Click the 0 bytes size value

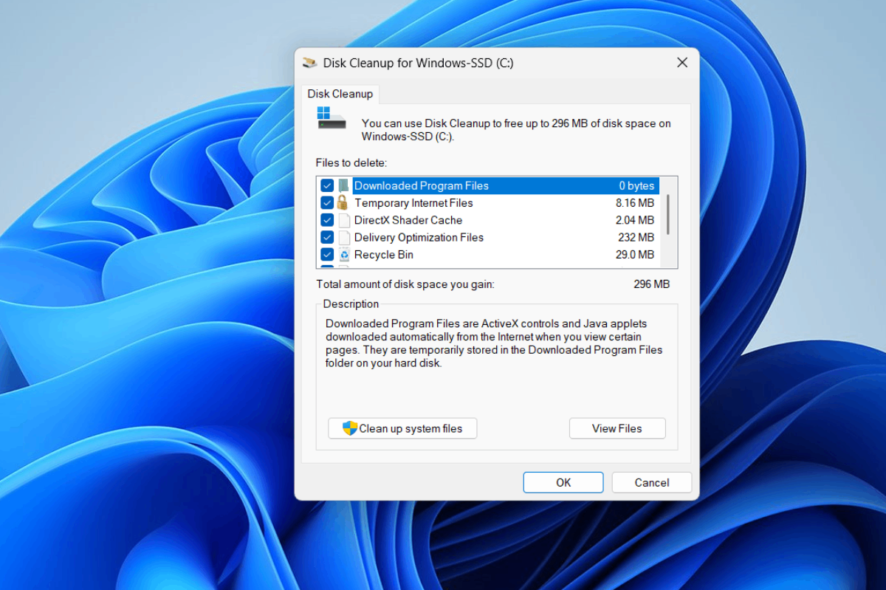636,185
